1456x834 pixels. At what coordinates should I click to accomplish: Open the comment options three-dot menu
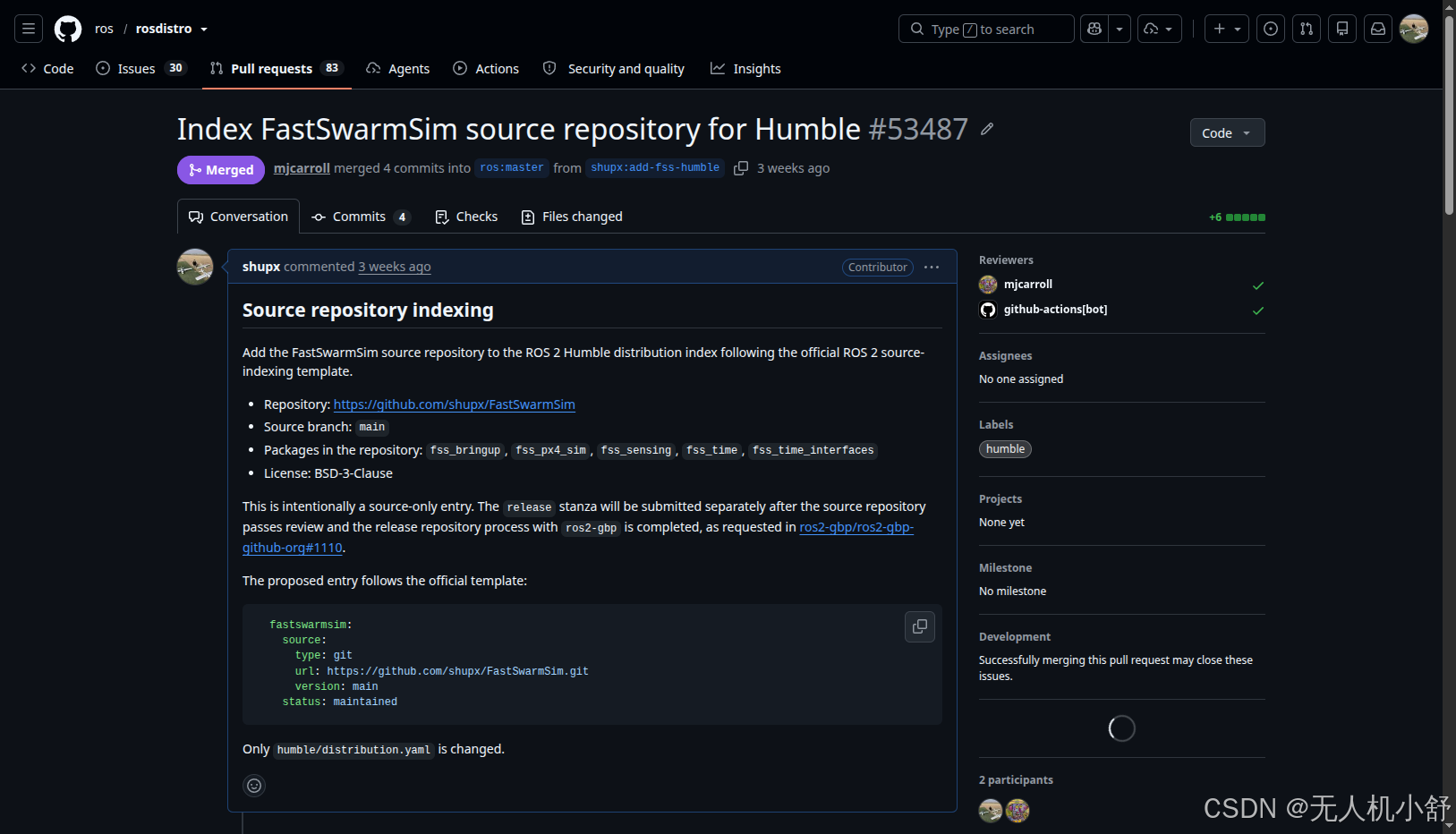[932, 268]
